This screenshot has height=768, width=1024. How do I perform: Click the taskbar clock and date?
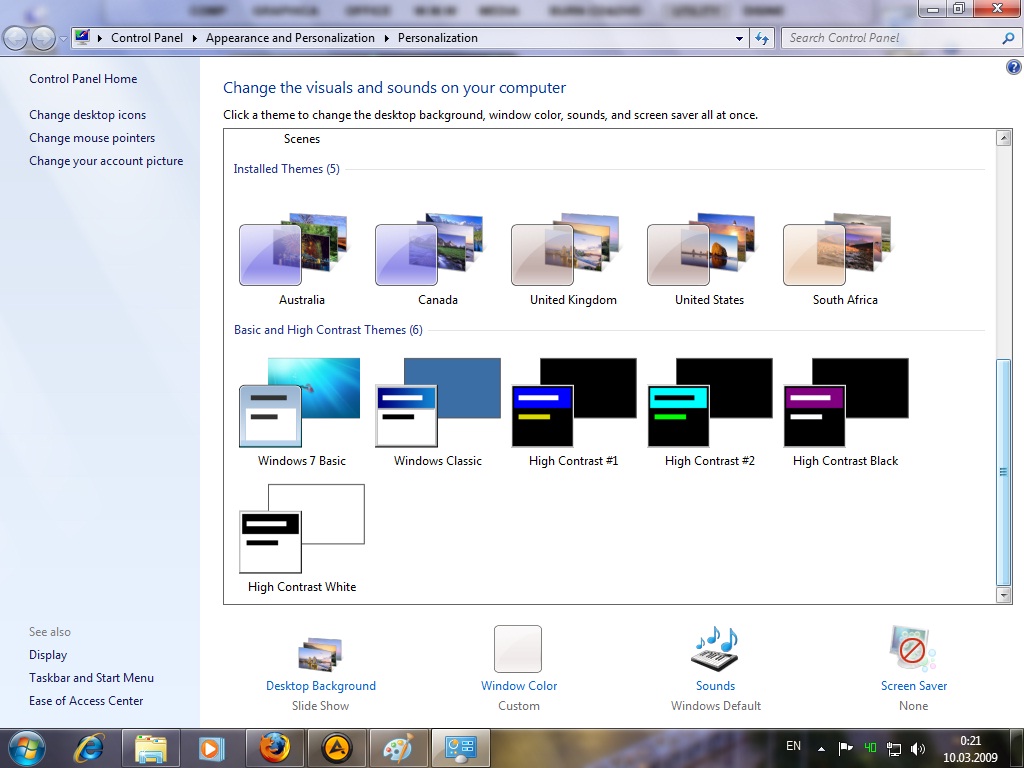click(x=970, y=749)
